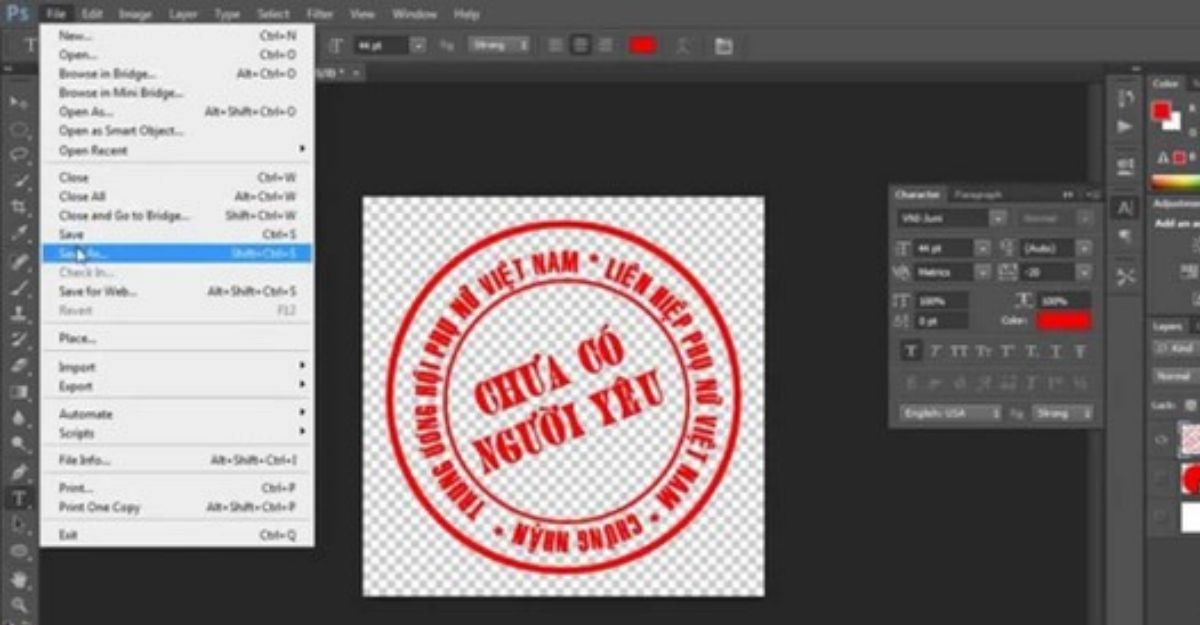This screenshot has height=625, width=1200.
Task: Open font family dropdown in Character panel
Action: [x=998, y=218]
